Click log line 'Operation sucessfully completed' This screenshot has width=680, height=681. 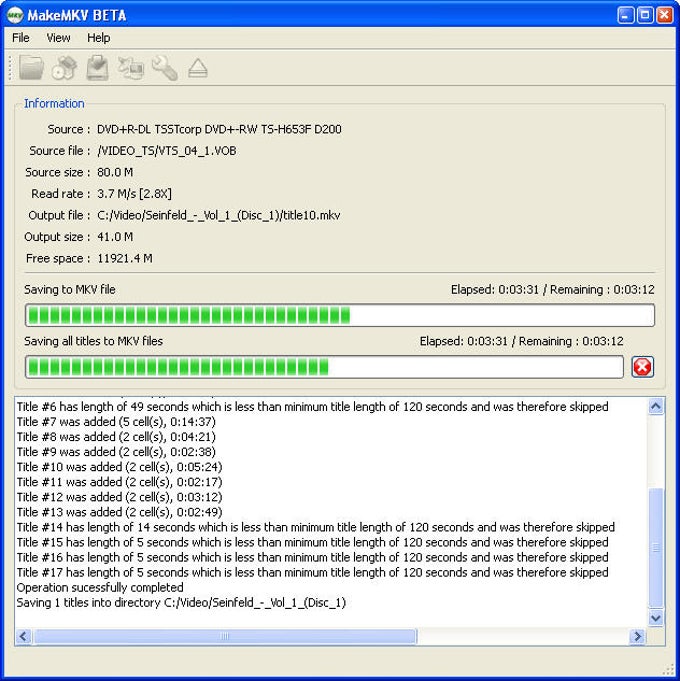click(100, 588)
